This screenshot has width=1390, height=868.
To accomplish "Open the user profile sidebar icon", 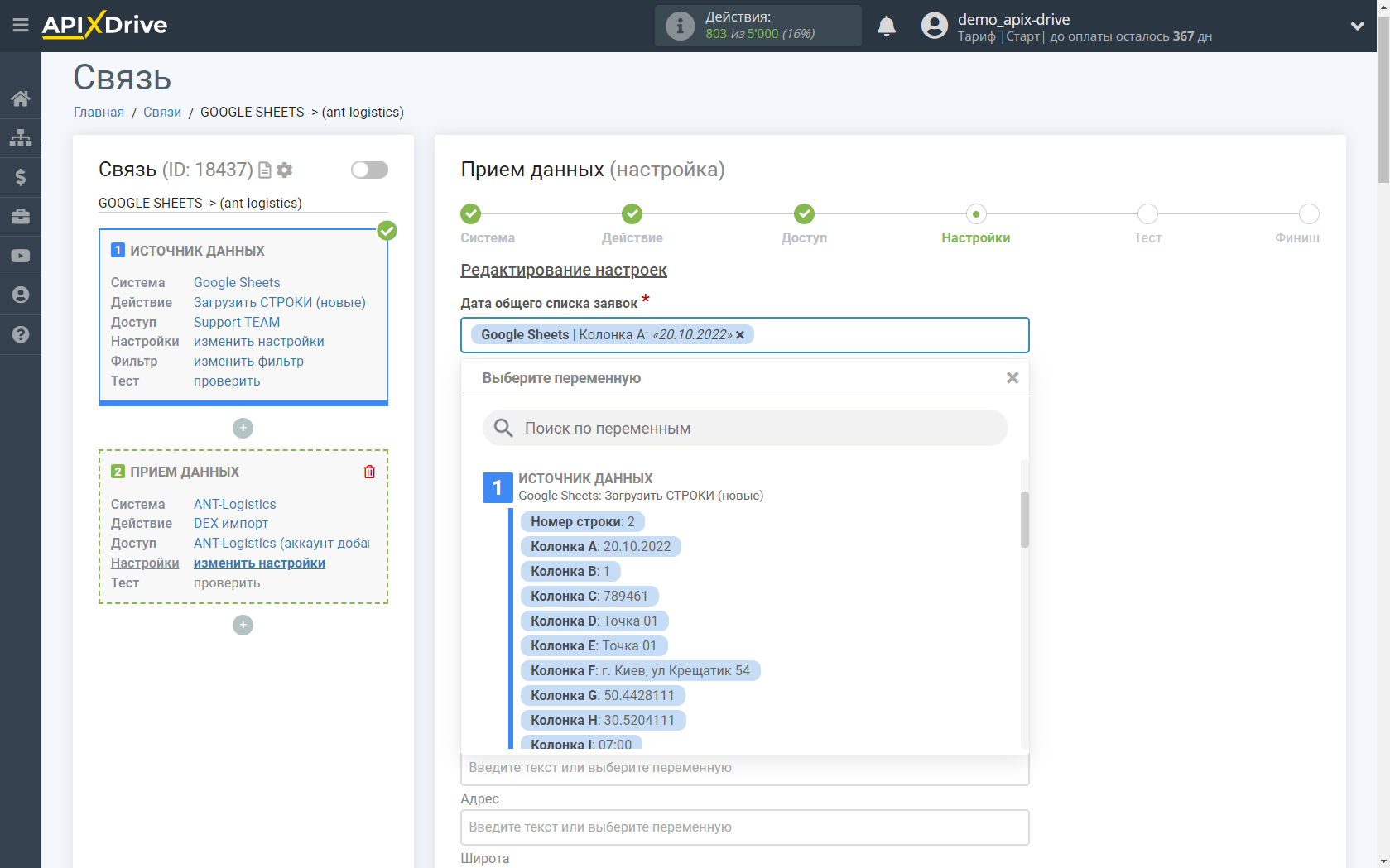I will [21, 295].
